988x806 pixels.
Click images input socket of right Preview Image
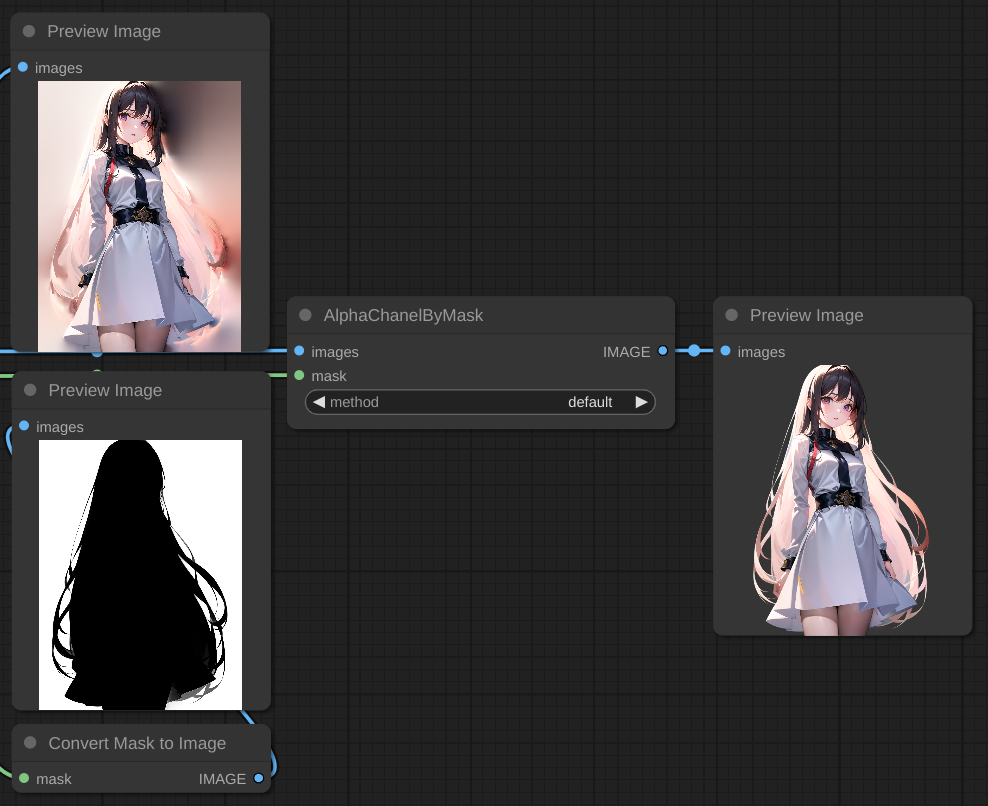(x=725, y=351)
